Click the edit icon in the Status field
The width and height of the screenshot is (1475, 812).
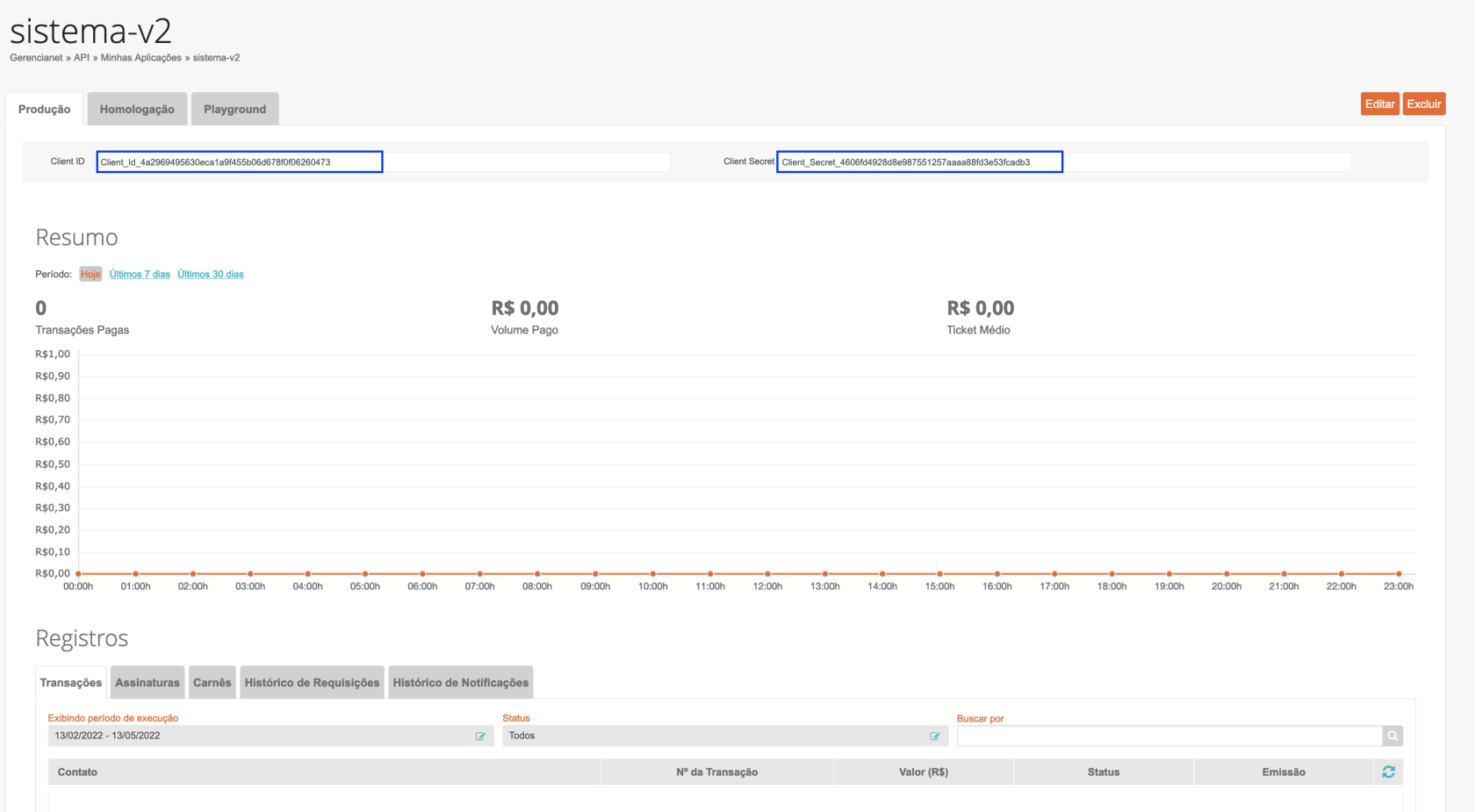click(935, 736)
